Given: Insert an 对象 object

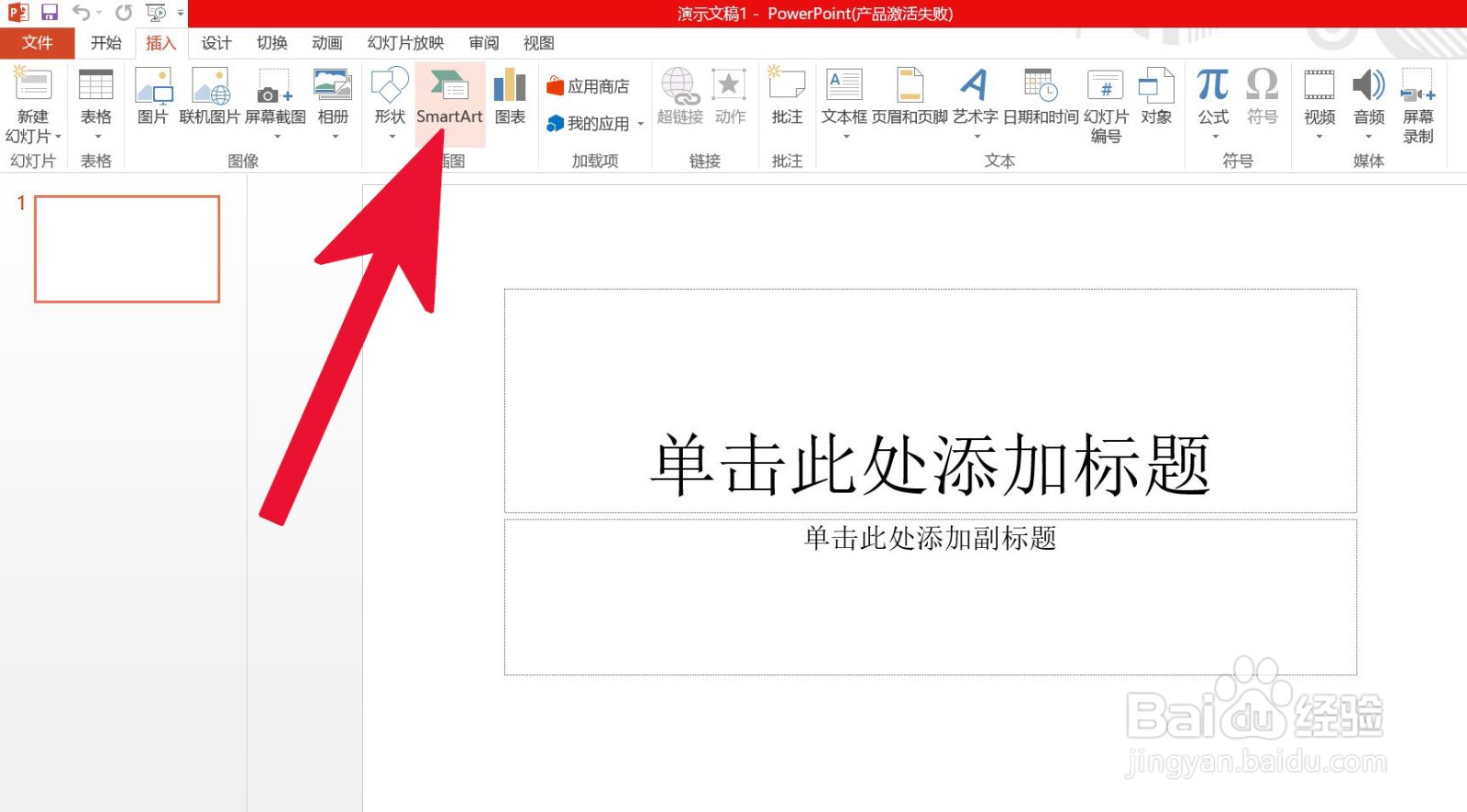Looking at the screenshot, I should point(1156,96).
